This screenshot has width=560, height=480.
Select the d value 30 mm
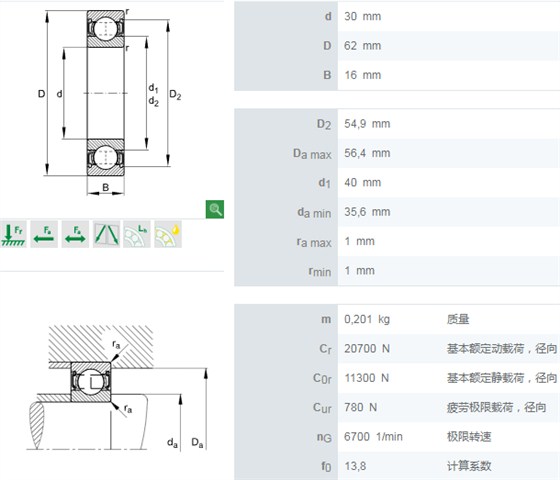(362, 16)
